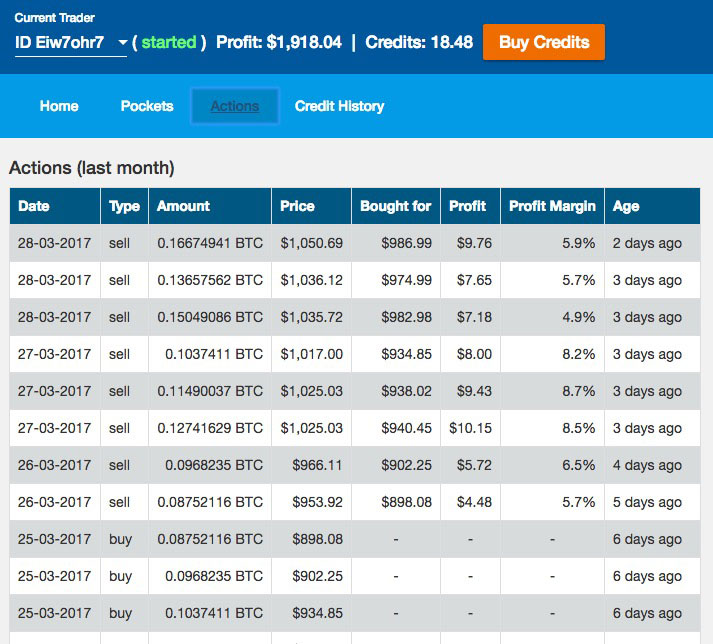Select amount 0.13657562 BTC cell

pyautogui.click(x=210, y=280)
